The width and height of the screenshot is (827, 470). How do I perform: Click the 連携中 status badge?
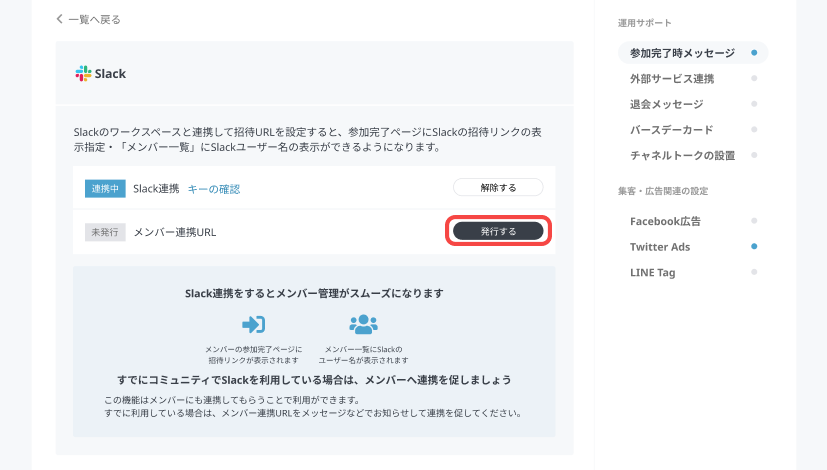pos(105,188)
